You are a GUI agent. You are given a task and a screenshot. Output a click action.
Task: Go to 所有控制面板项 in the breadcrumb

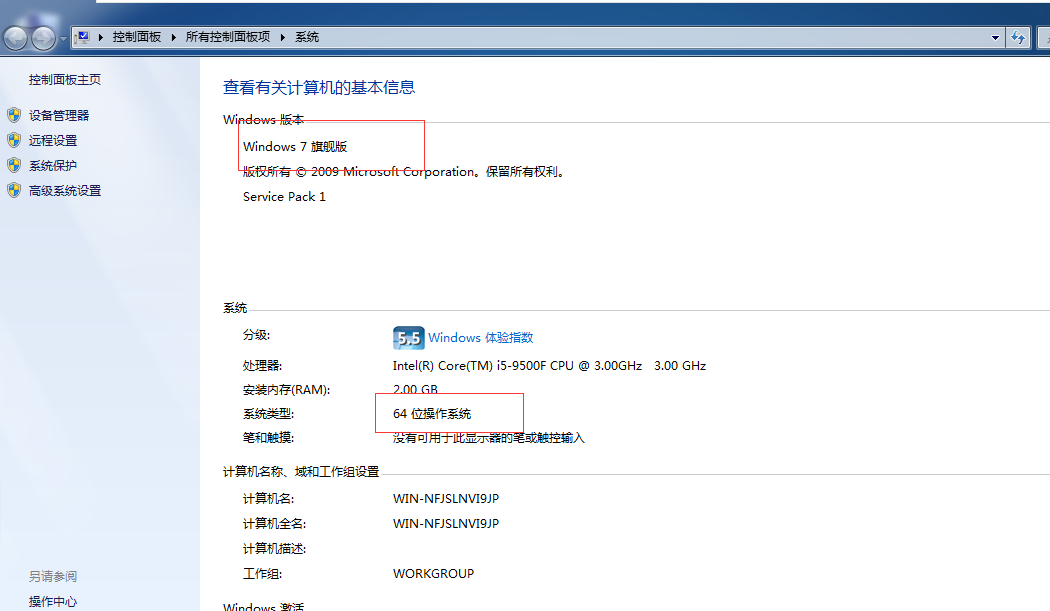[227, 37]
